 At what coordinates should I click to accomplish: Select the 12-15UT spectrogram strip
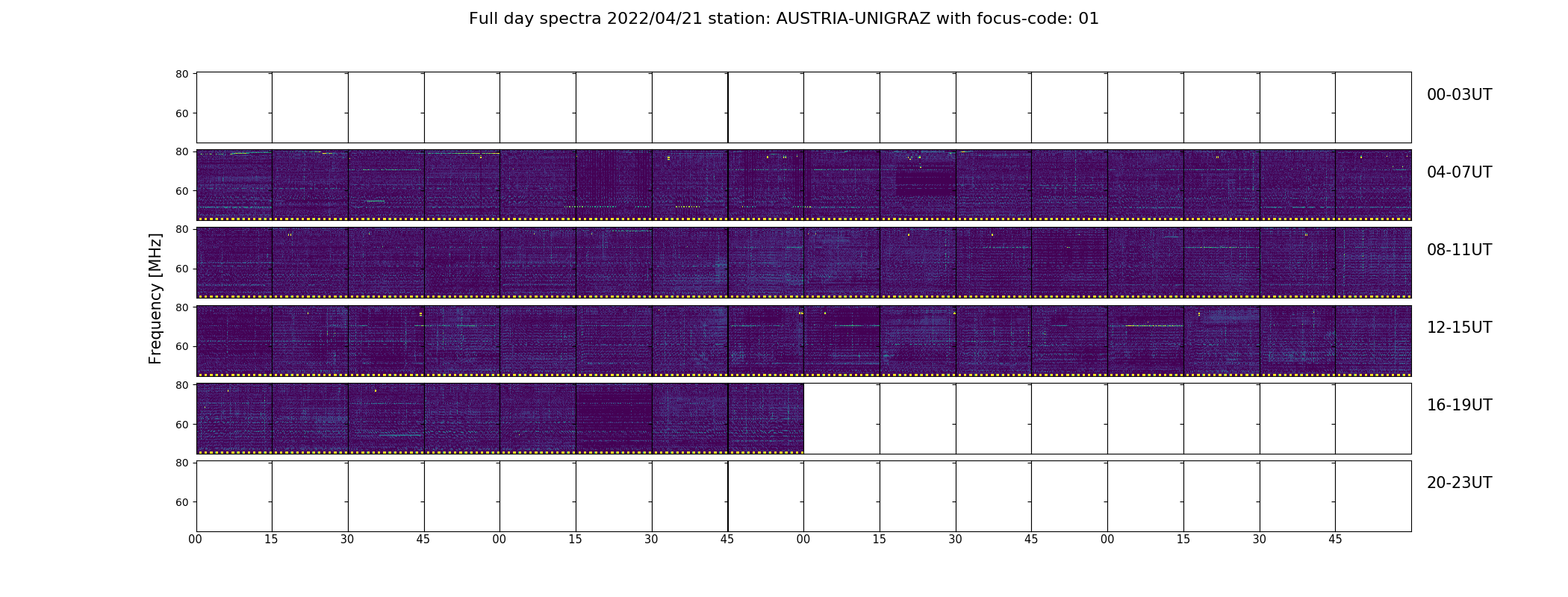pos(803,340)
